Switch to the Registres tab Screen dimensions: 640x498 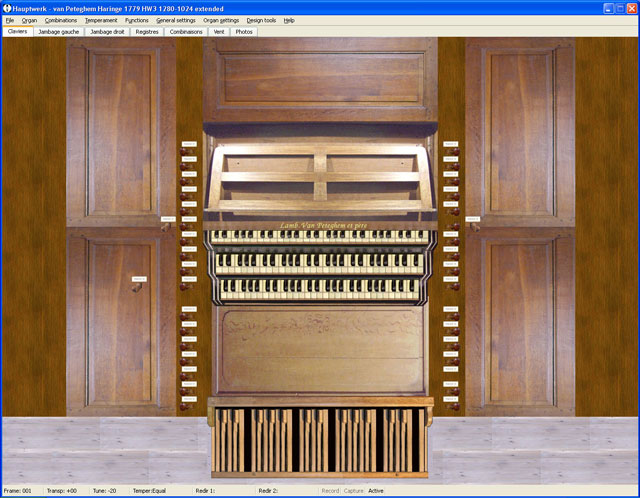tap(147, 31)
